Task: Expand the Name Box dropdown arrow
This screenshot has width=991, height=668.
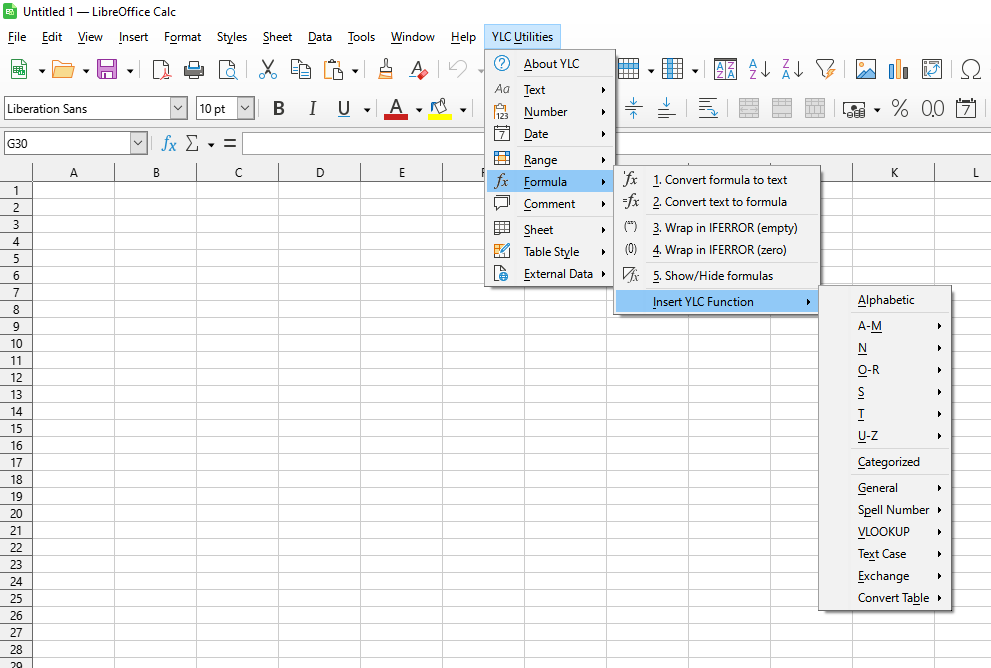Action: coord(138,144)
